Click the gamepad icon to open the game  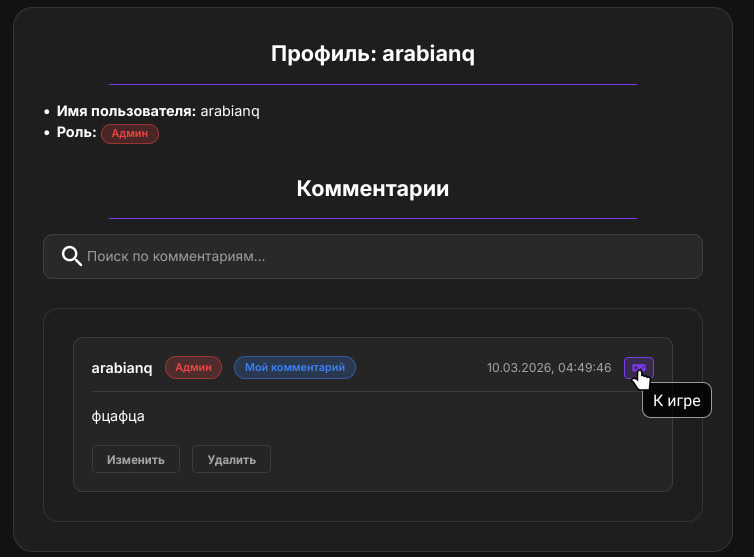[638, 368]
